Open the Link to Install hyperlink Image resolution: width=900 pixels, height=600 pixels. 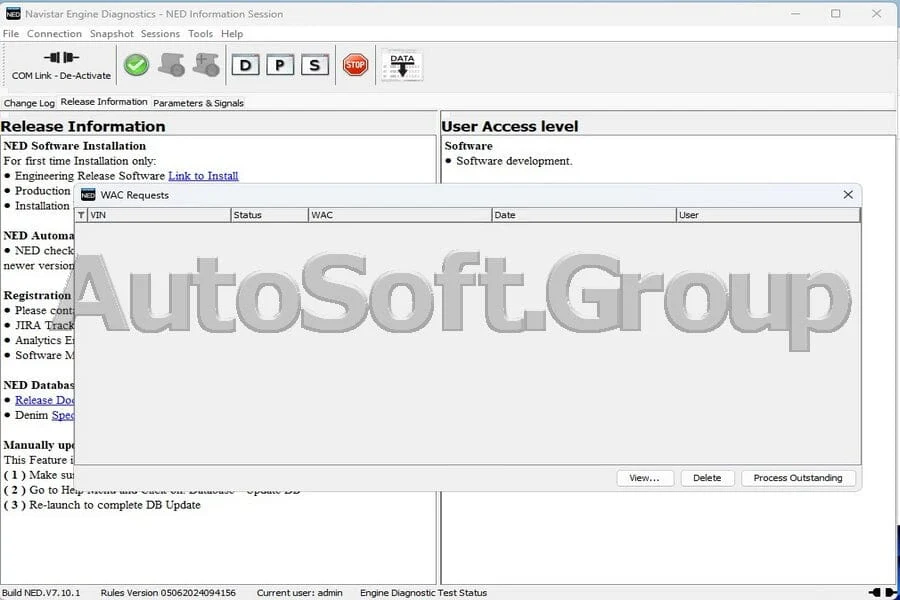203,176
